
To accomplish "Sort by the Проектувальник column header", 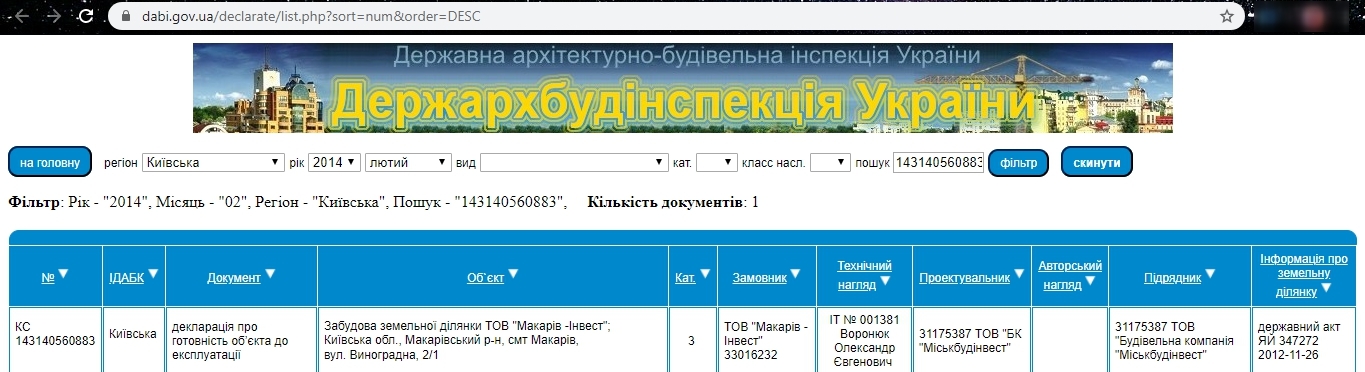I will pos(965,277).
